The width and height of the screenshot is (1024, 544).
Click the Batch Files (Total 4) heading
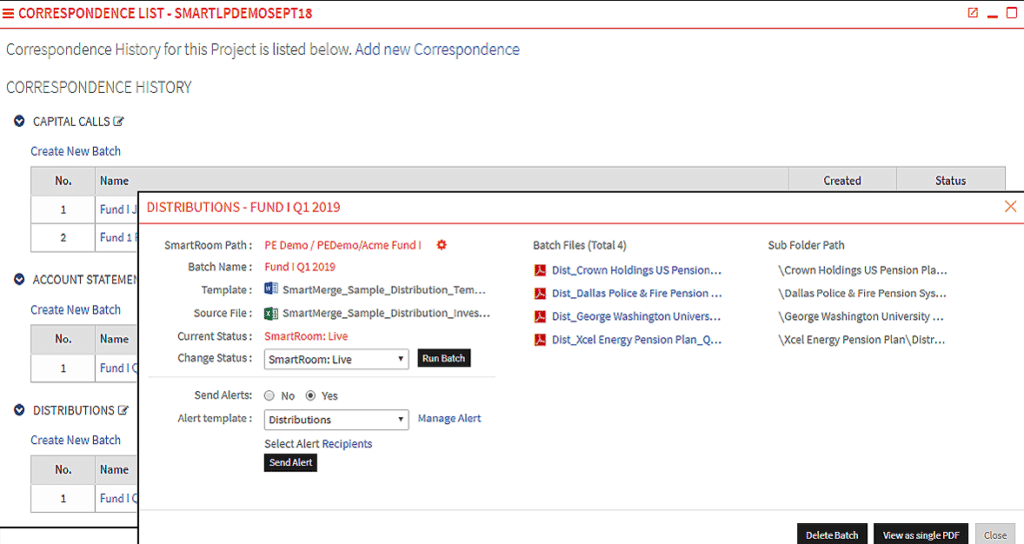[x=579, y=246]
